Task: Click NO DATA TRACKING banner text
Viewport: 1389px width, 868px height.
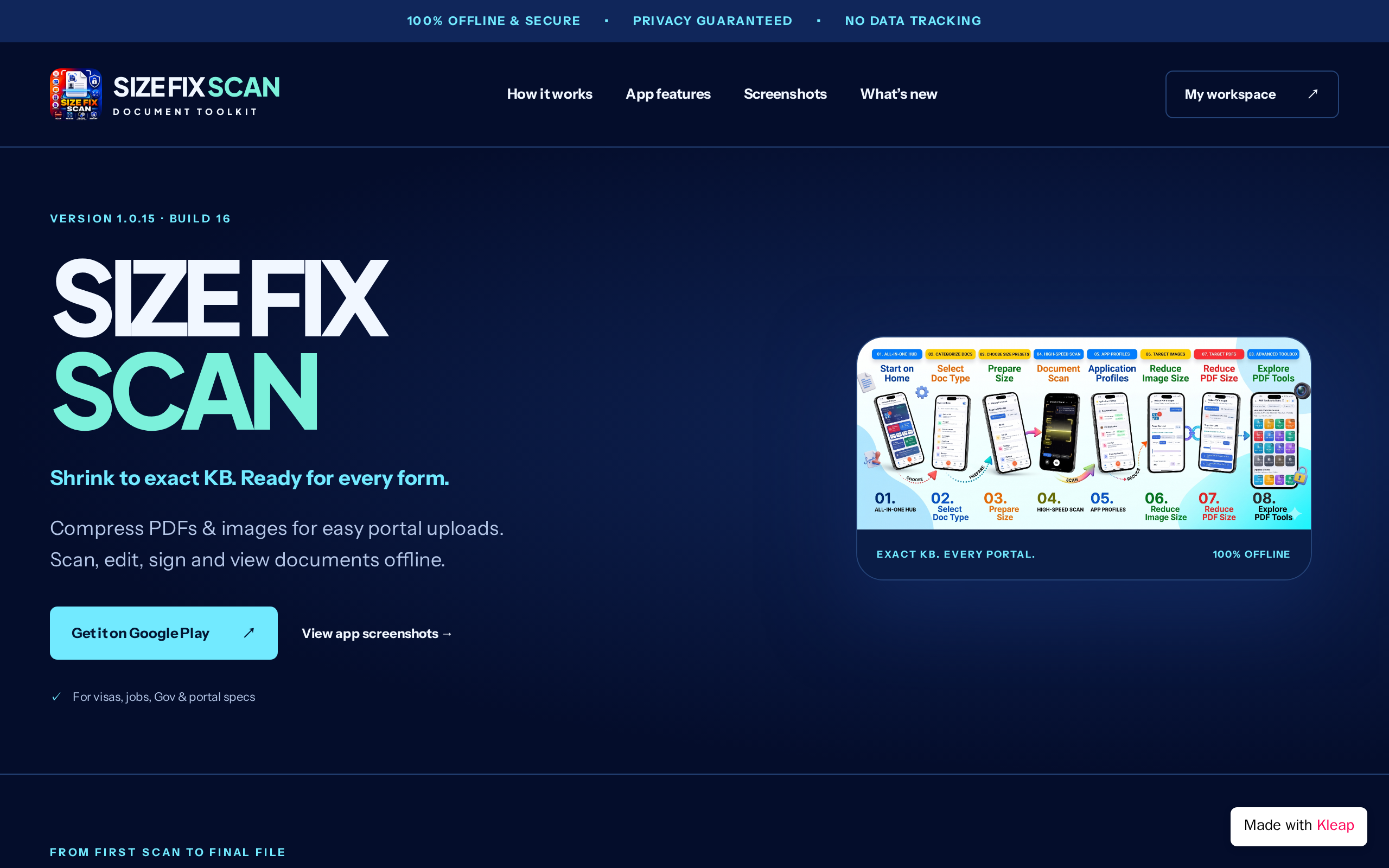Action: [913, 21]
